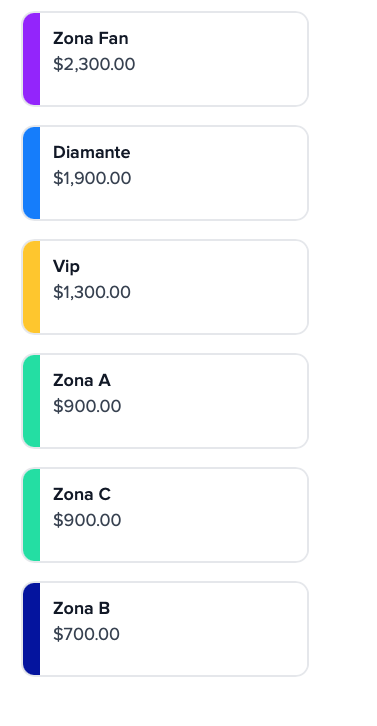Click the $900.00 price under Zona A
377x726 pixels.
[87, 406]
